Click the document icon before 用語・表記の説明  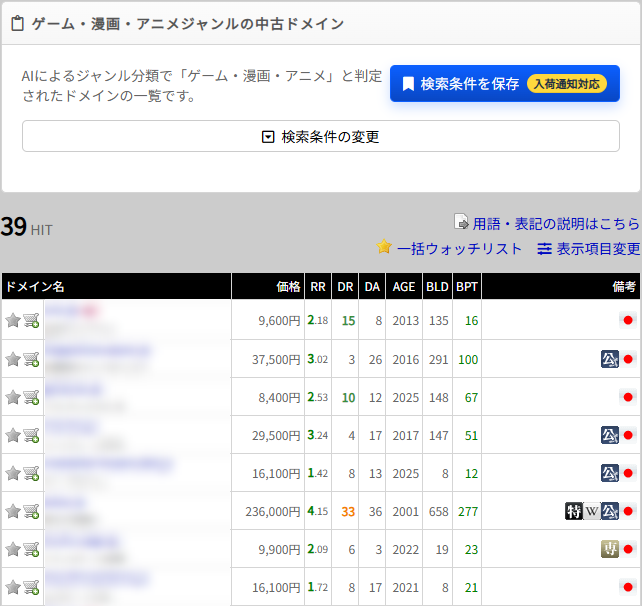point(461,222)
